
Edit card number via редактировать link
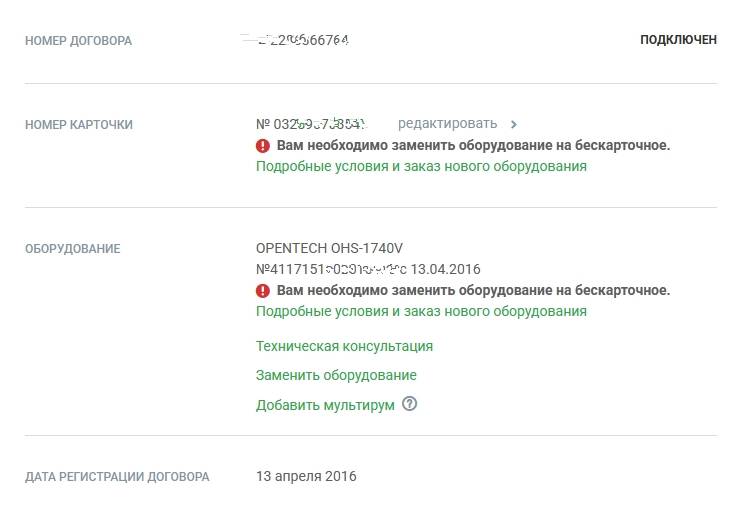click(447, 124)
